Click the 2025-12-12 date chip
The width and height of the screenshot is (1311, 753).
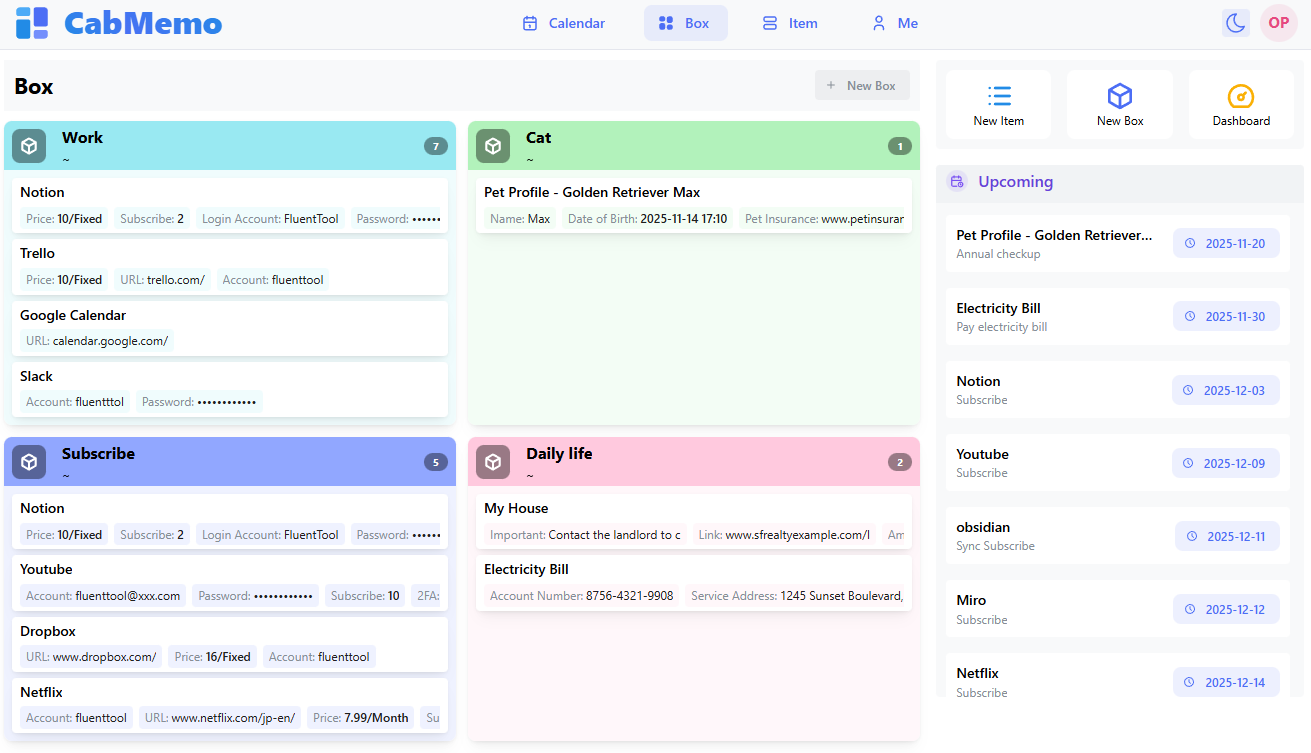(x=1226, y=609)
